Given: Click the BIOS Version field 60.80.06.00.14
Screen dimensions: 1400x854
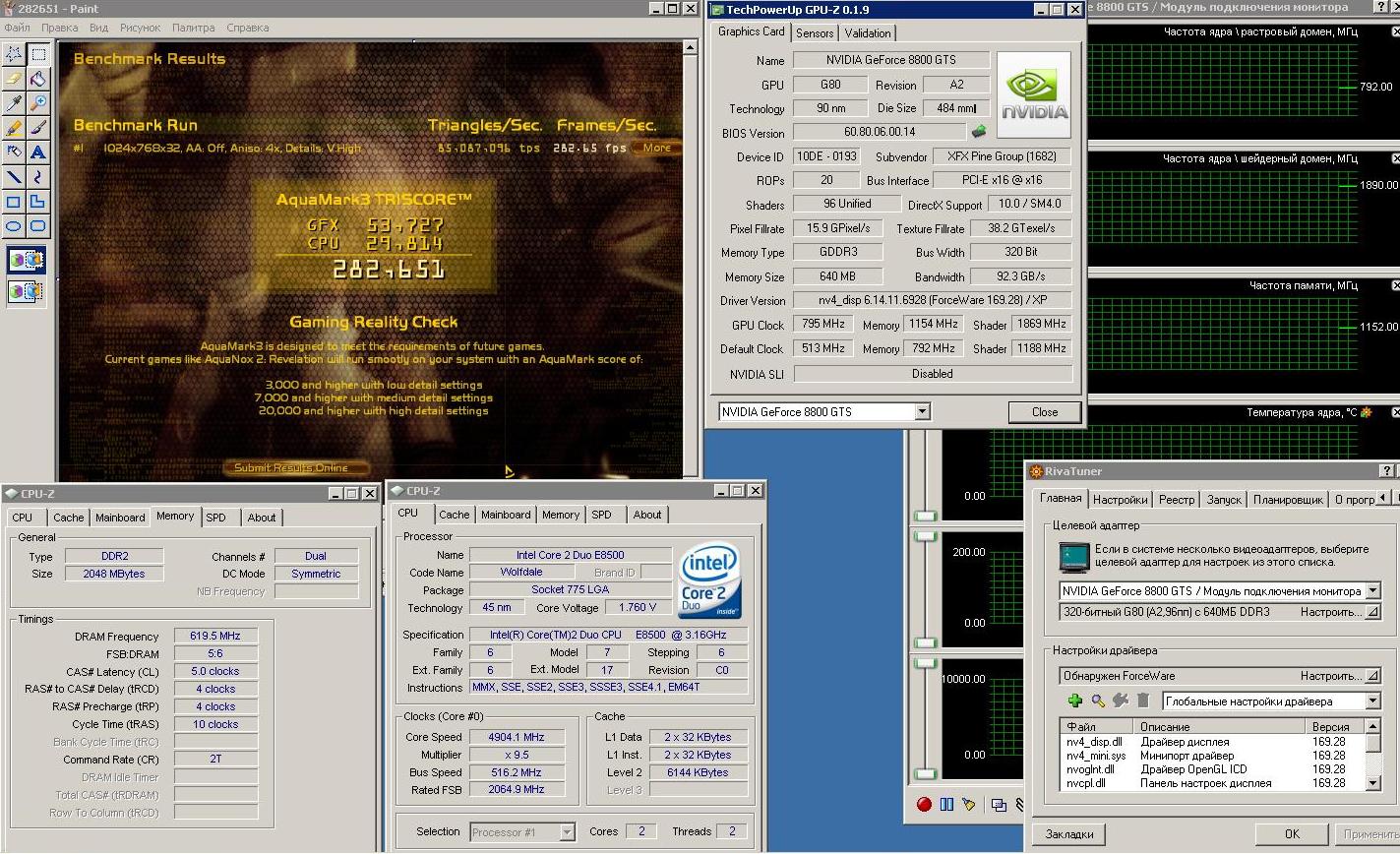Looking at the screenshot, I should pyautogui.click(x=880, y=132).
